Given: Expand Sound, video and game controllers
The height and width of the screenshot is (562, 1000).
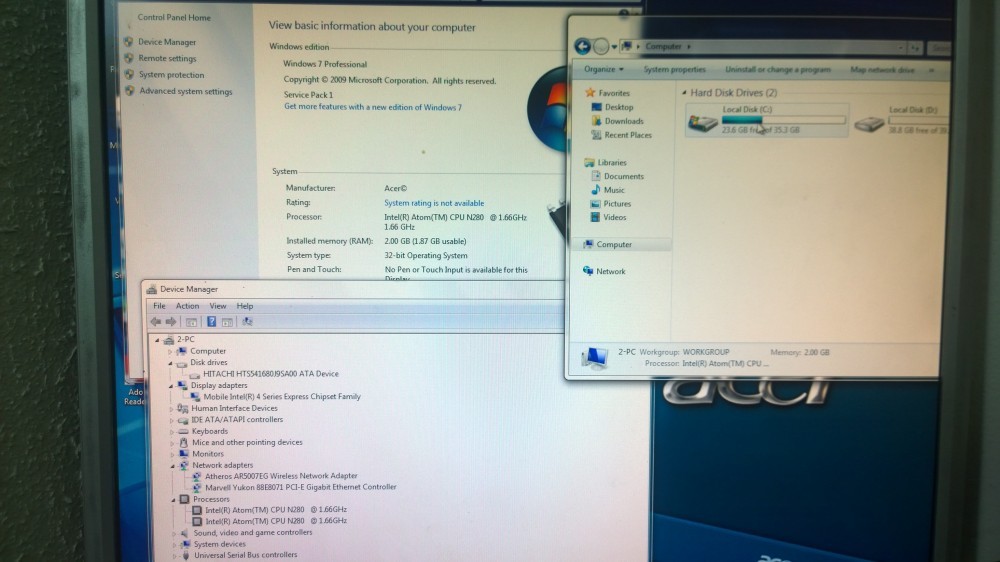Looking at the screenshot, I should [x=174, y=533].
